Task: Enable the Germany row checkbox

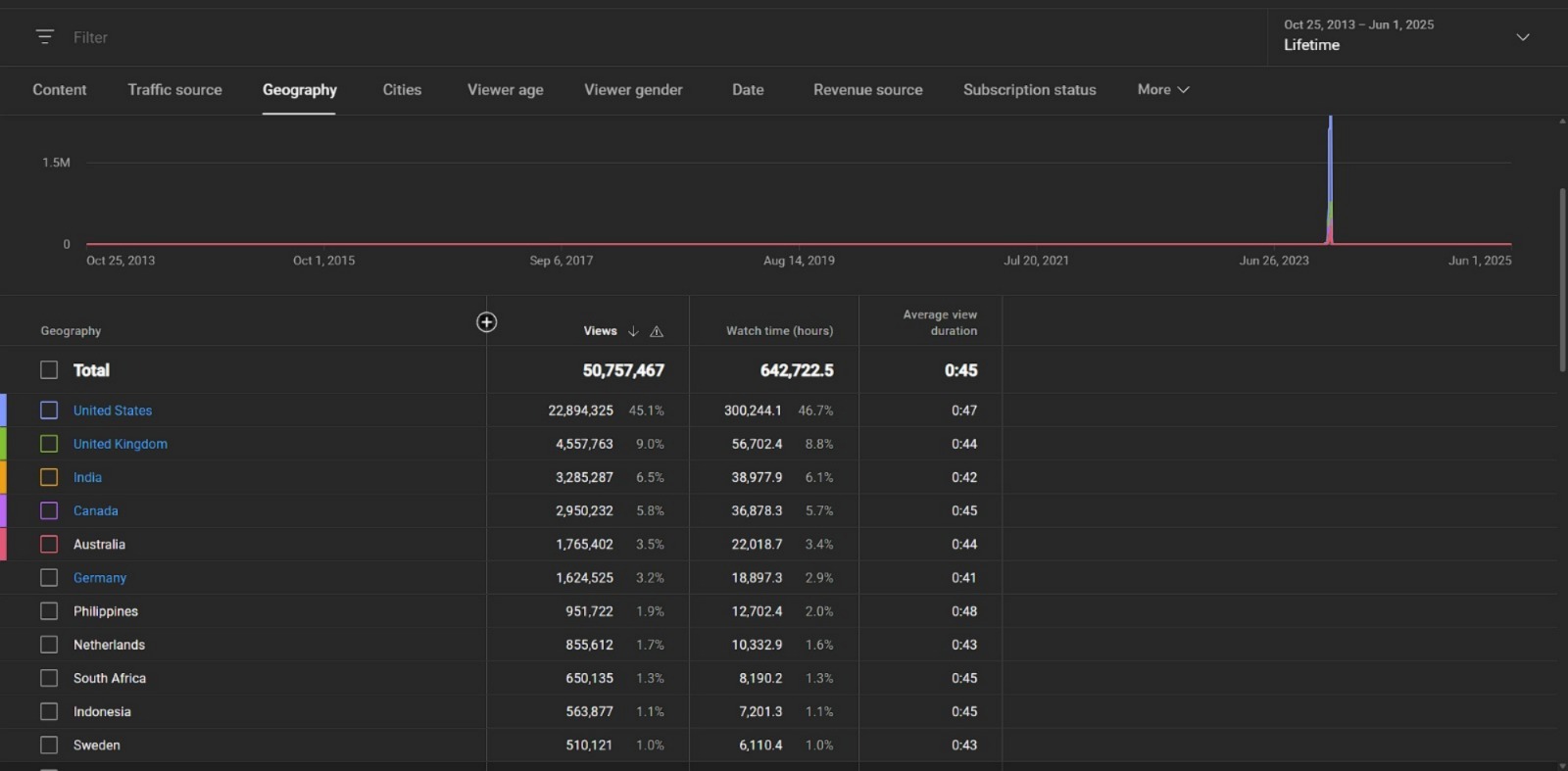Action: tap(49, 578)
